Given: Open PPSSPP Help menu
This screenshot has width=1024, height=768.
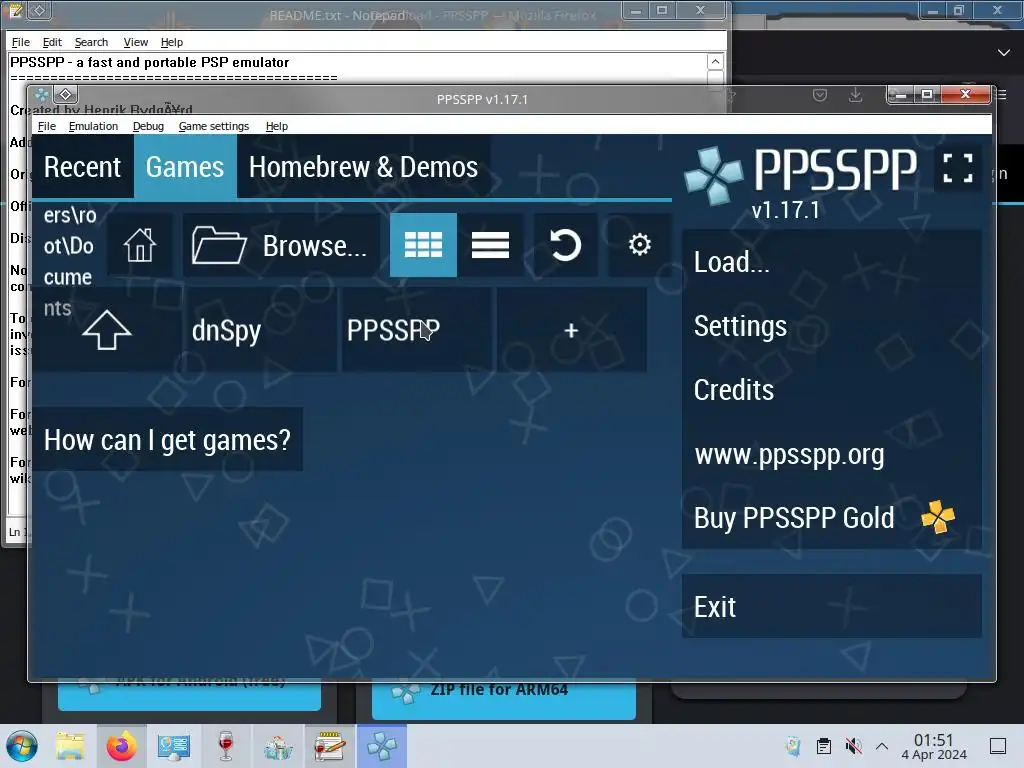Looking at the screenshot, I should pyautogui.click(x=277, y=126).
